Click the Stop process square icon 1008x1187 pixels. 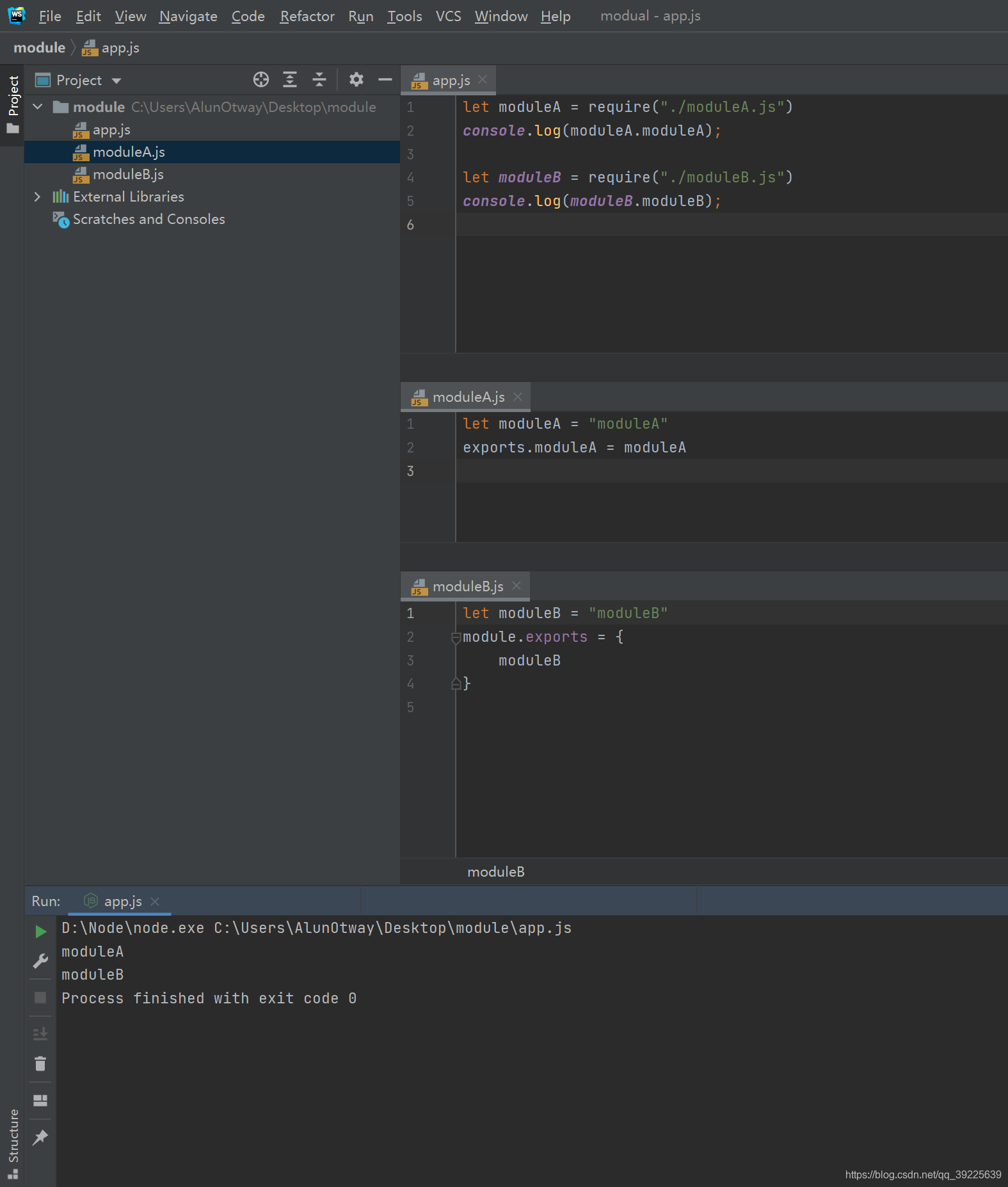(40, 998)
